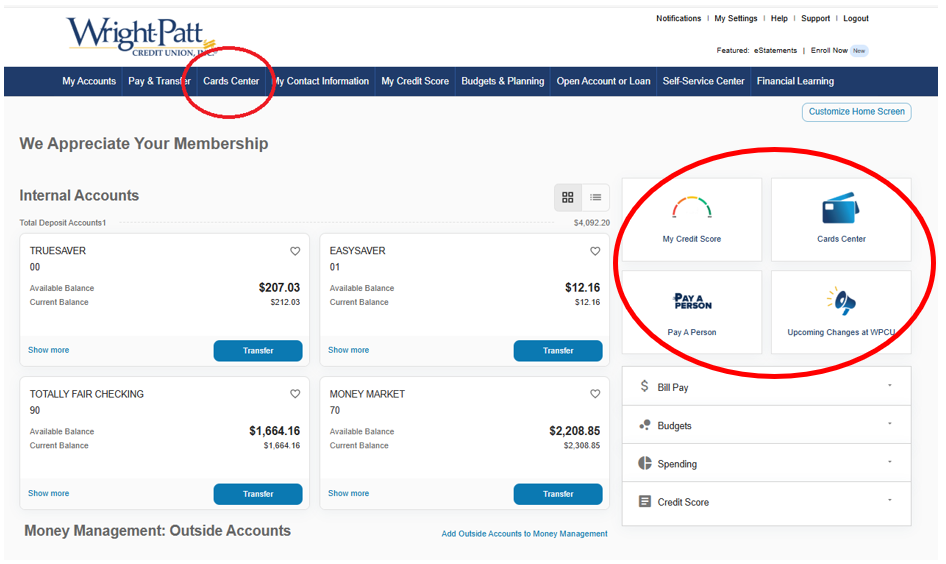Open Upcoming Changes at WPCU megaphone tile
Screen dimensions: 946x564
[841, 312]
